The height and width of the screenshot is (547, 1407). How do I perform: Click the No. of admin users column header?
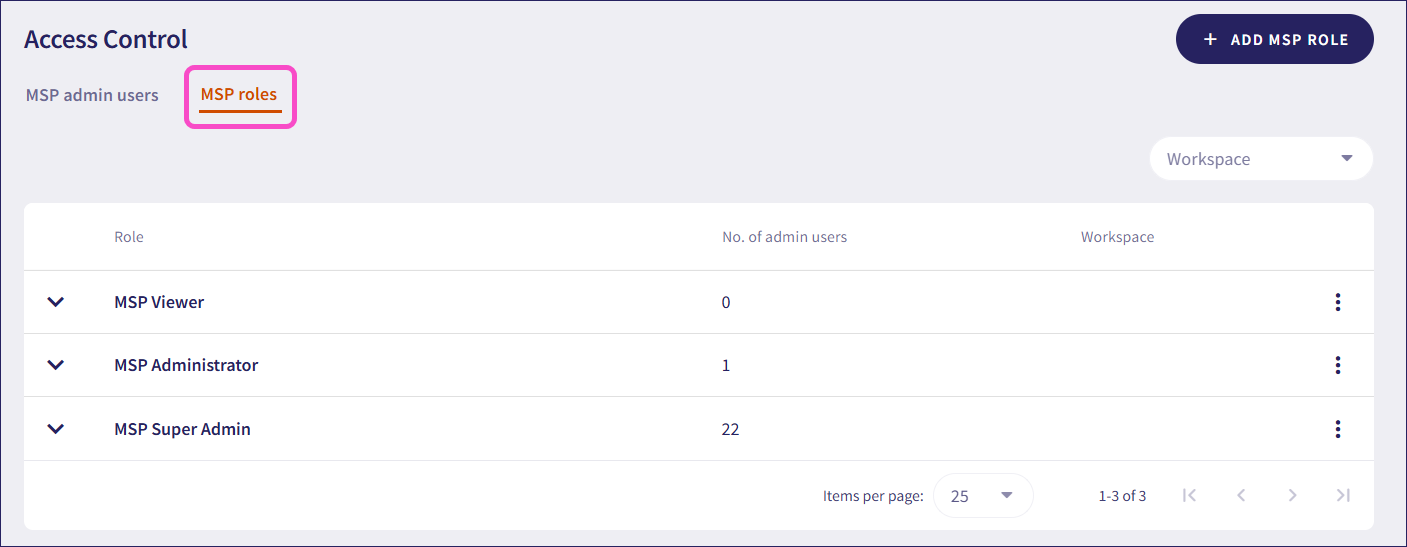click(784, 237)
